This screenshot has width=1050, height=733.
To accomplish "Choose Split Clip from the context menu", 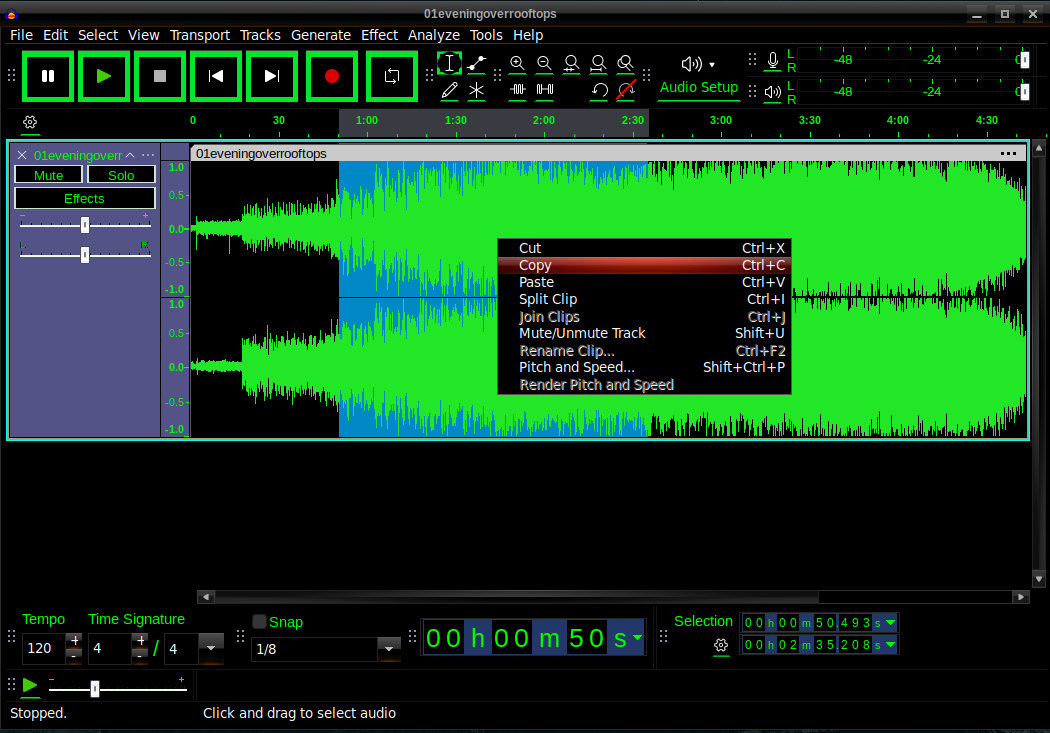I will 644,299.
